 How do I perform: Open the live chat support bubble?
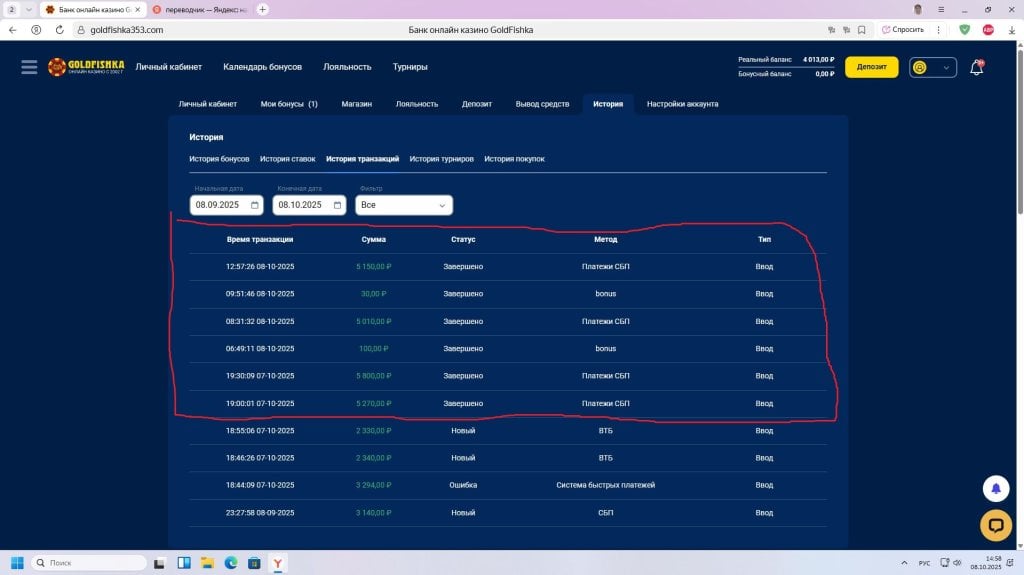click(x=995, y=525)
